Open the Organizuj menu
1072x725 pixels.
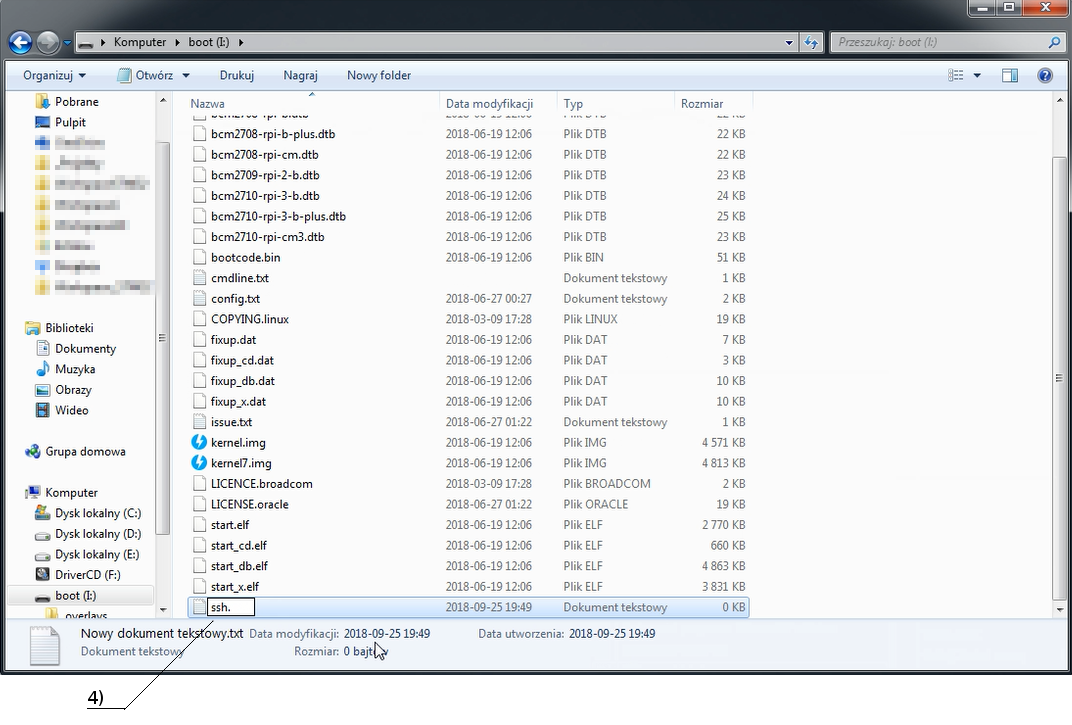click(54, 75)
